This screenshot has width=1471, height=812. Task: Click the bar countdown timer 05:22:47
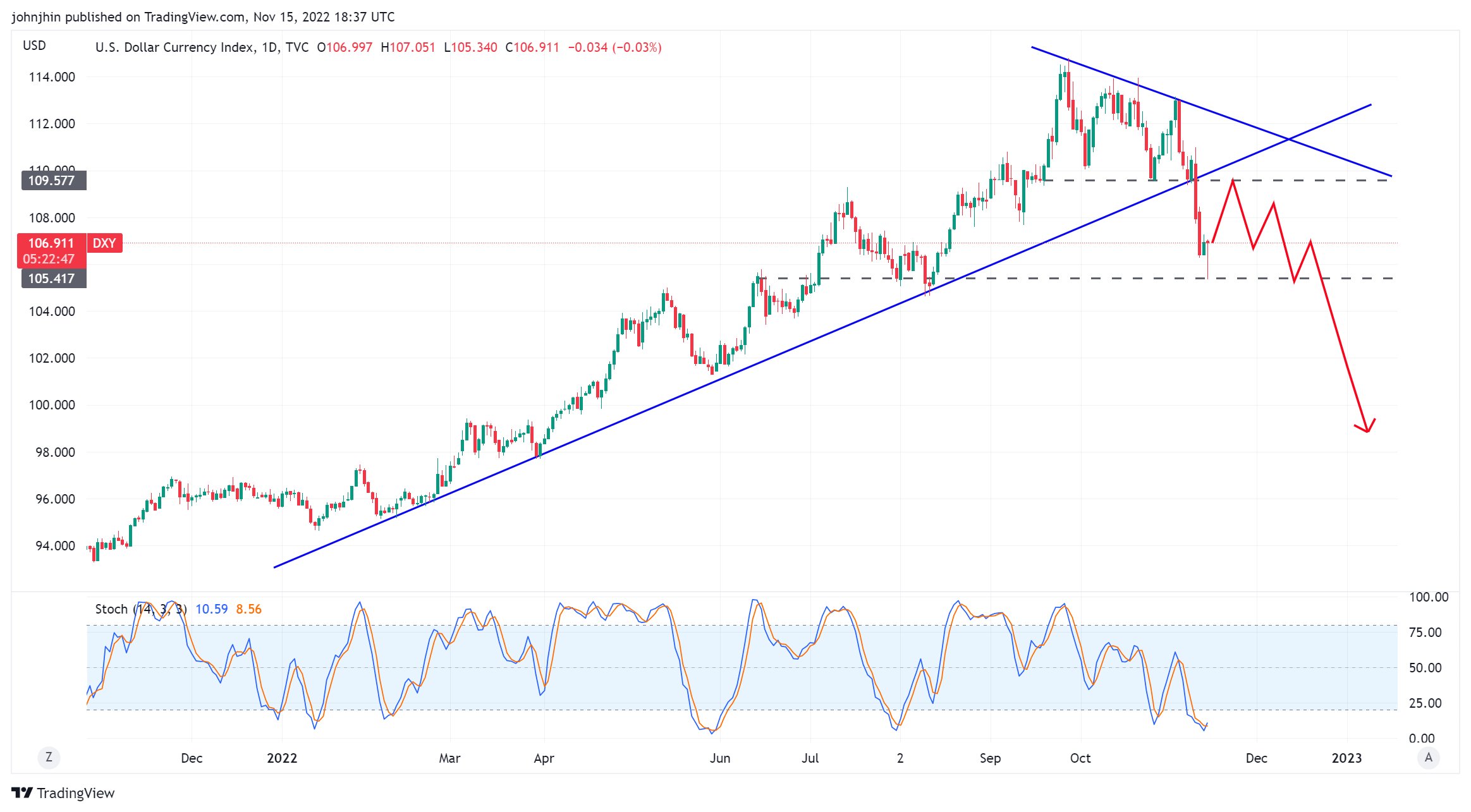(x=49, y=259)
